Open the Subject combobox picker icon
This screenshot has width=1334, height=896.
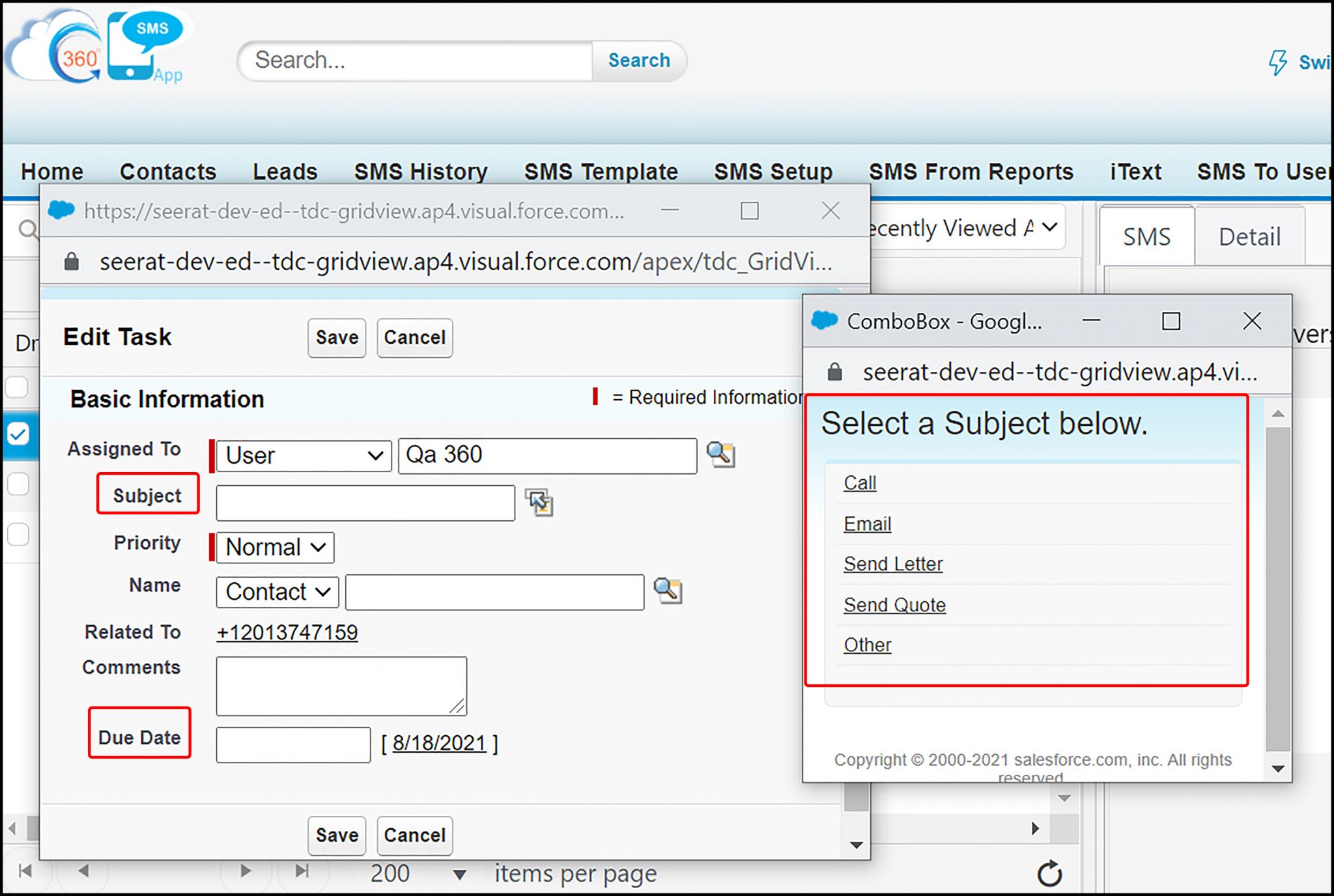coord(539,503)
